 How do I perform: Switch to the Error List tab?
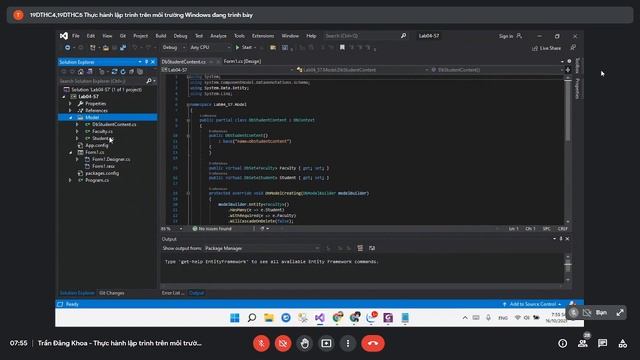(x=173, y=293)
